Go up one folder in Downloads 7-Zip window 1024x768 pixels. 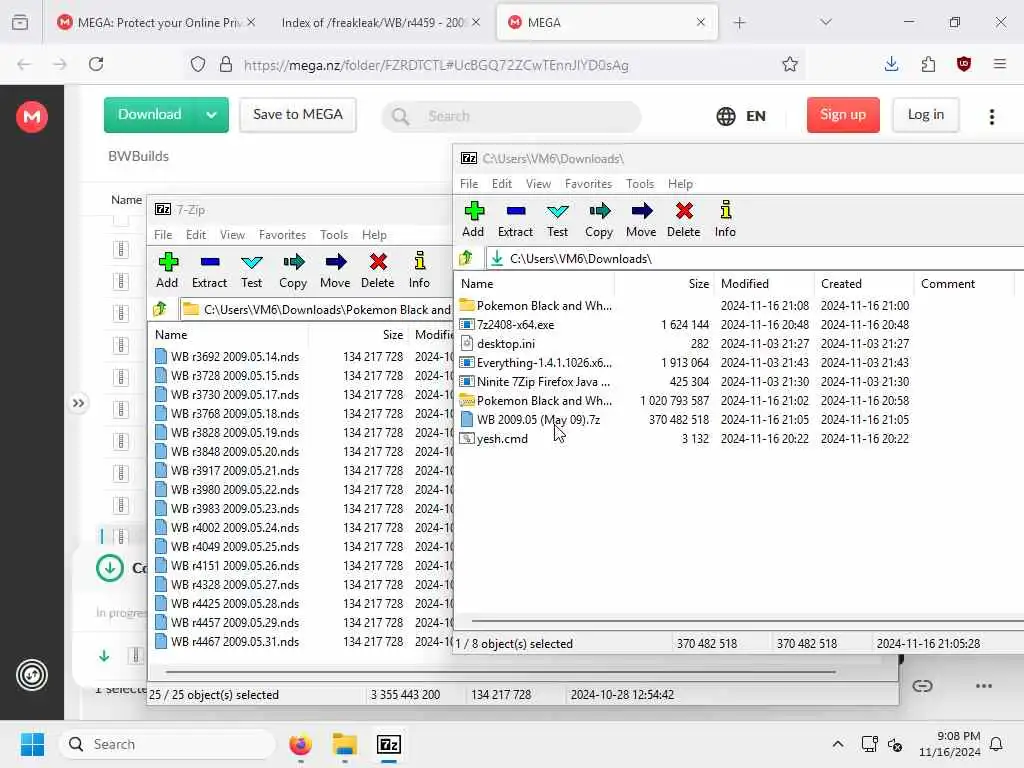point(466,259)
